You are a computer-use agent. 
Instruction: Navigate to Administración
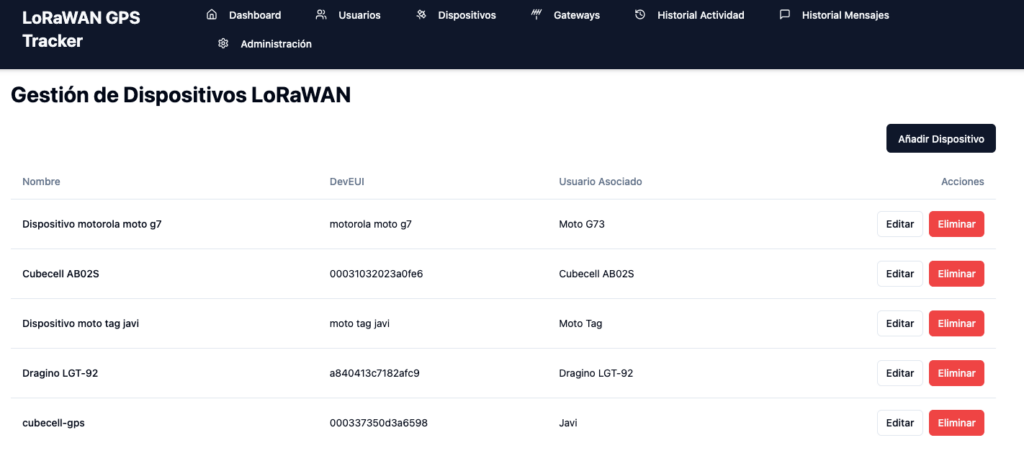click(275, 44)
